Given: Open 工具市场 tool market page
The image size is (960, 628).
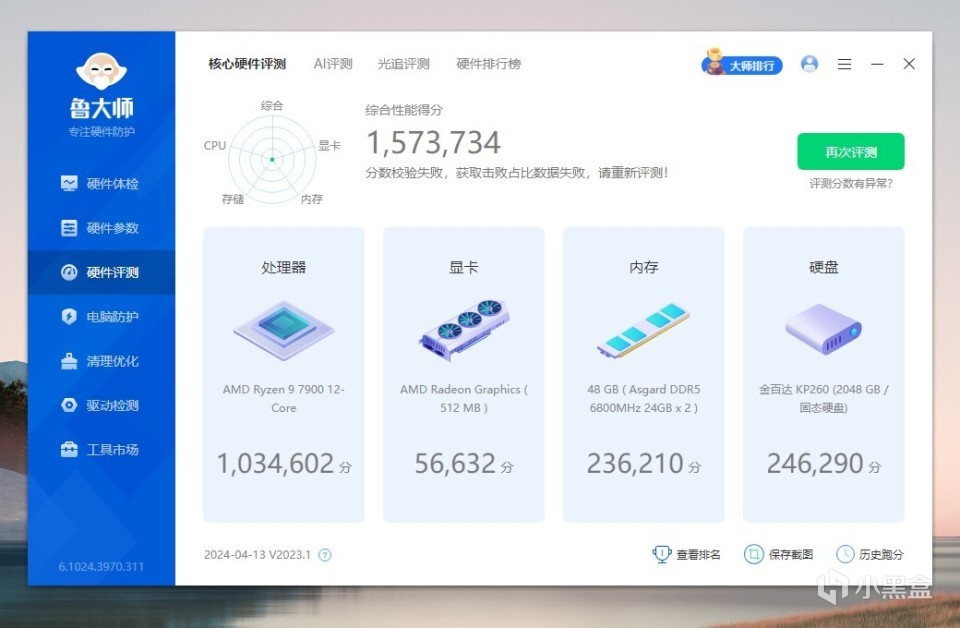Looking at the screenshot, I should pyautogui.click(x=101, y=450).
